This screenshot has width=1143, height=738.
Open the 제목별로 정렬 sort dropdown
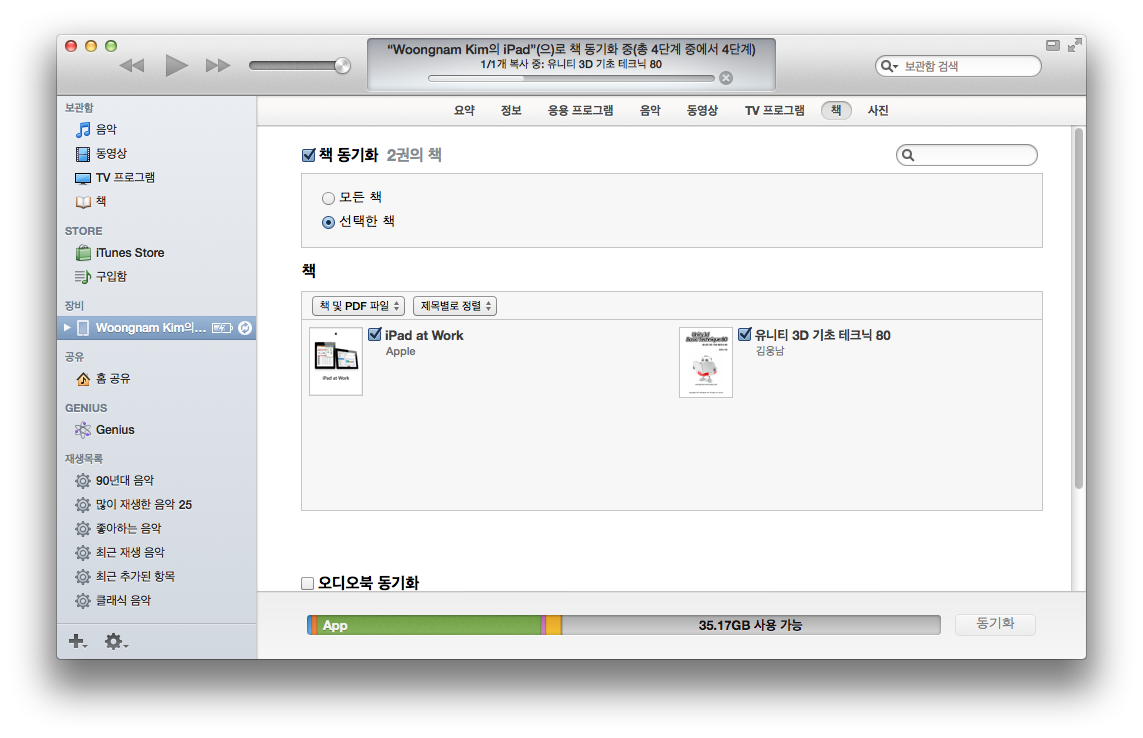[455, 306]
